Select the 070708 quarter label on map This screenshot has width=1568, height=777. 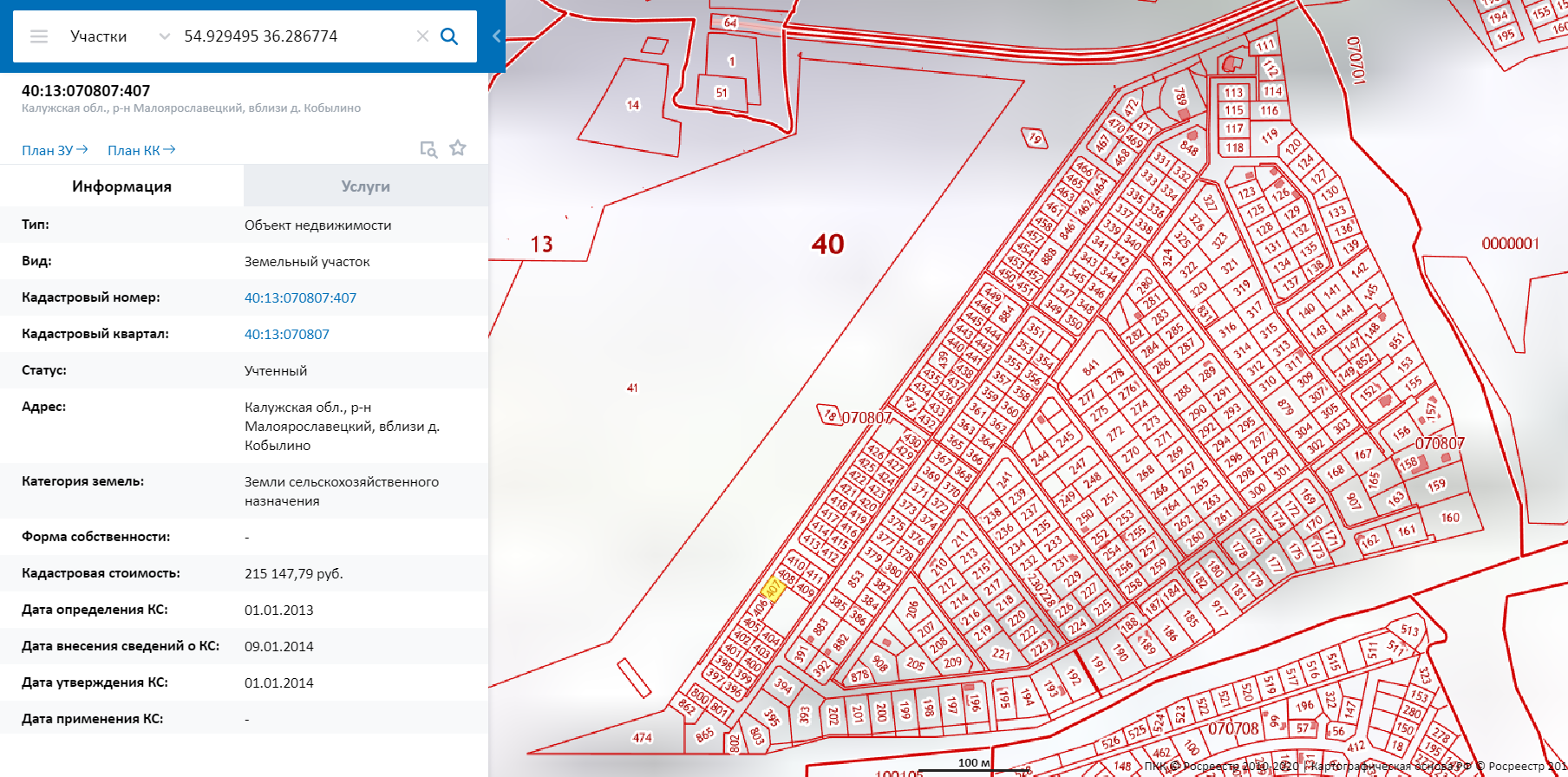1233,728
